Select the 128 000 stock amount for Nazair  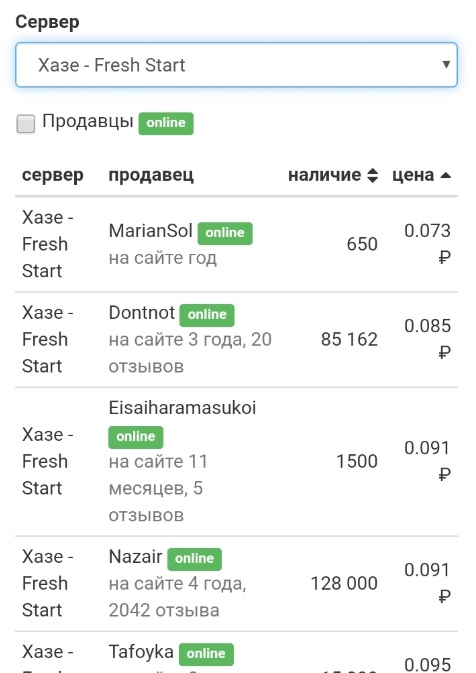tap(344, 583)
